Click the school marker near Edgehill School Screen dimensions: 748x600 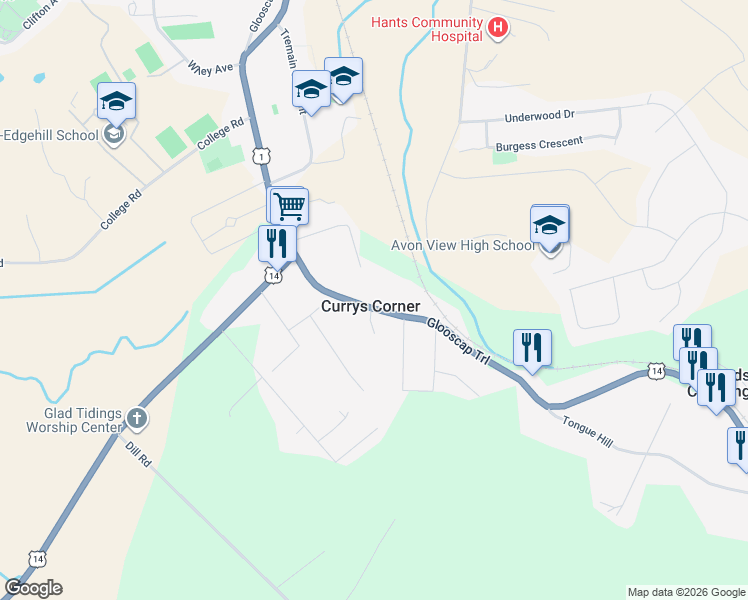(x=116, y=101)
